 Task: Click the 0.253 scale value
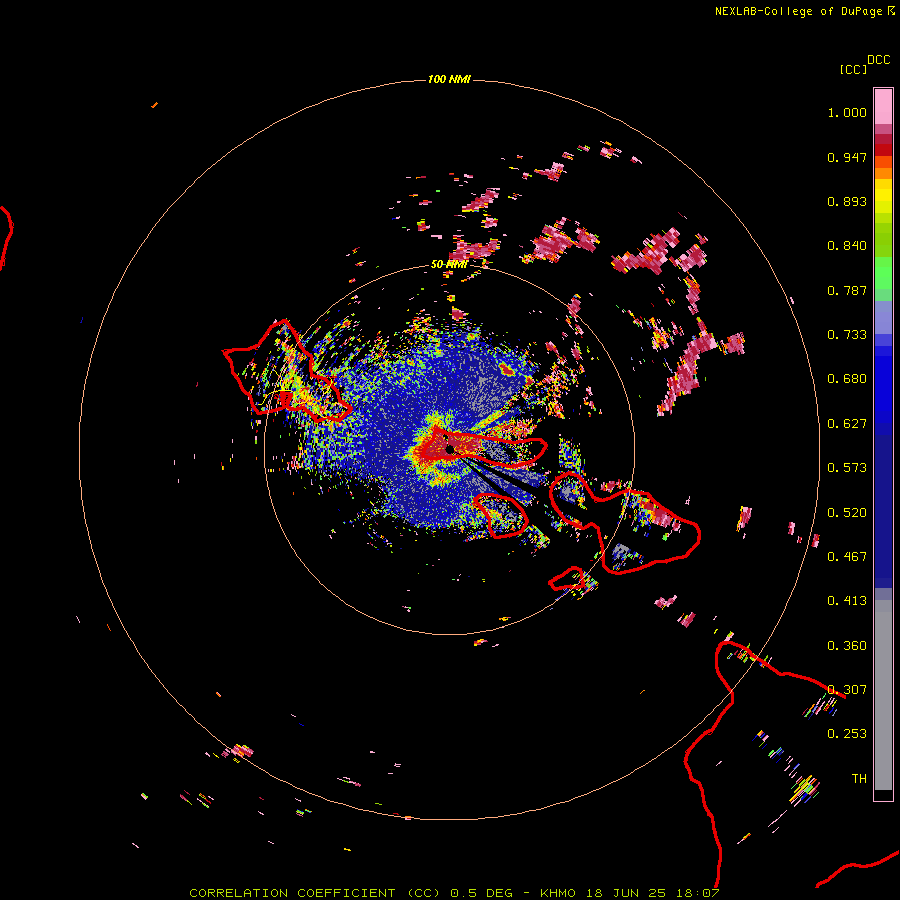pos(847,734)
